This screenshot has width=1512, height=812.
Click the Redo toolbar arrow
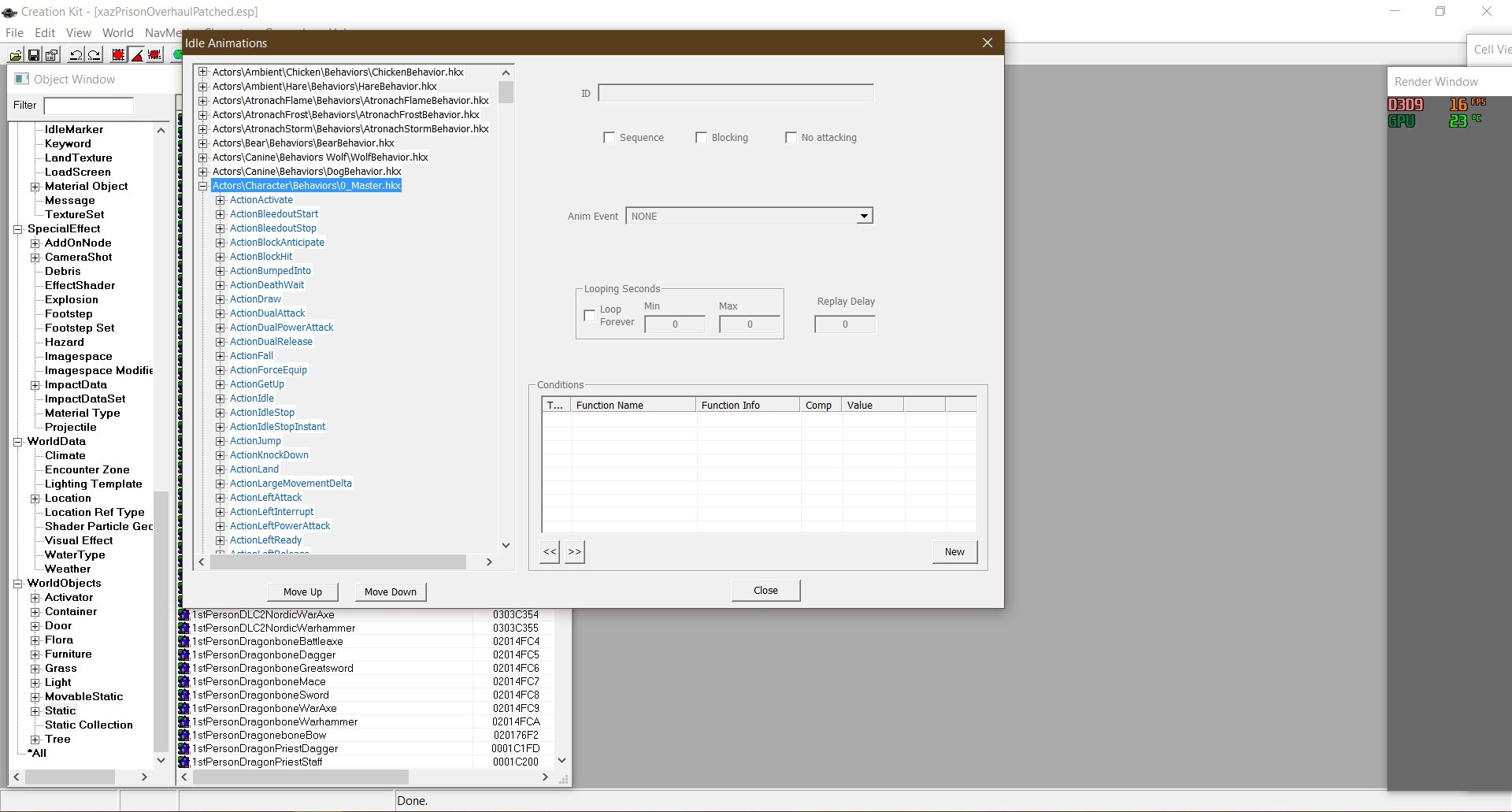point(94,54)
